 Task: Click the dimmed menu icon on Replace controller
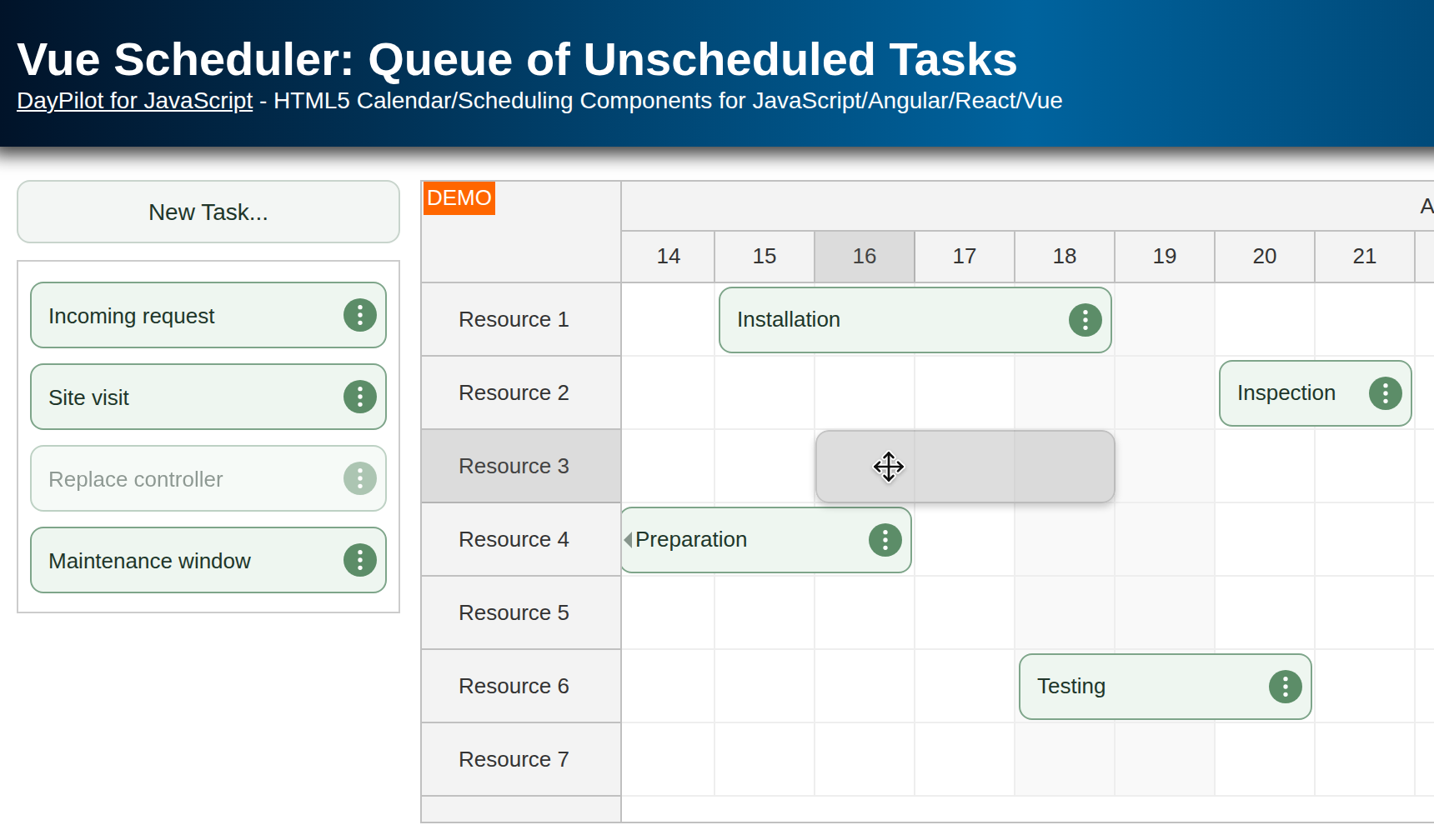click(x=359, y=478)
